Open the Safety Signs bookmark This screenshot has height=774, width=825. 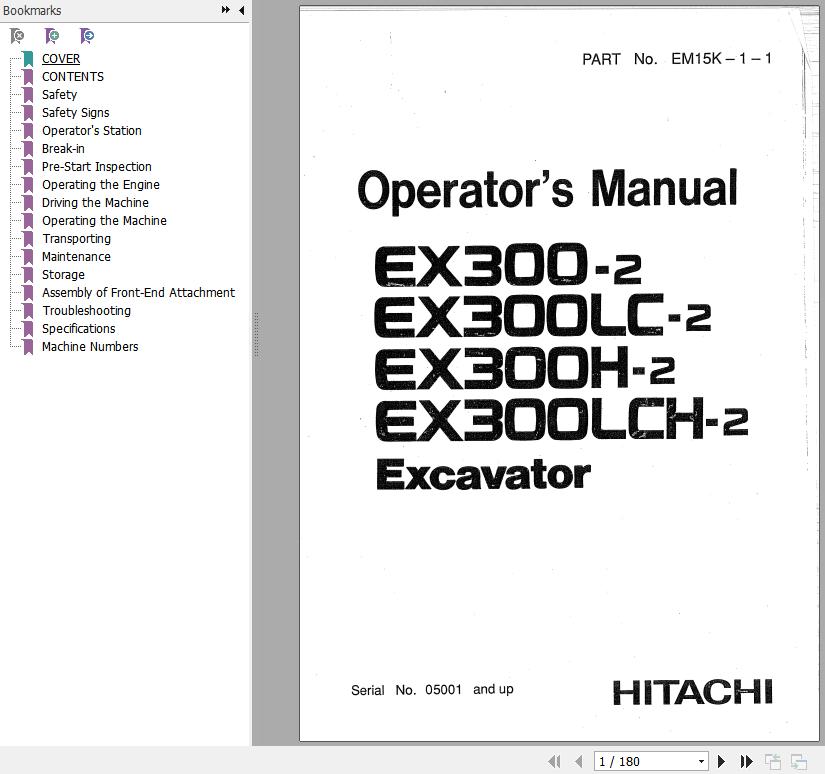(76, 112)
